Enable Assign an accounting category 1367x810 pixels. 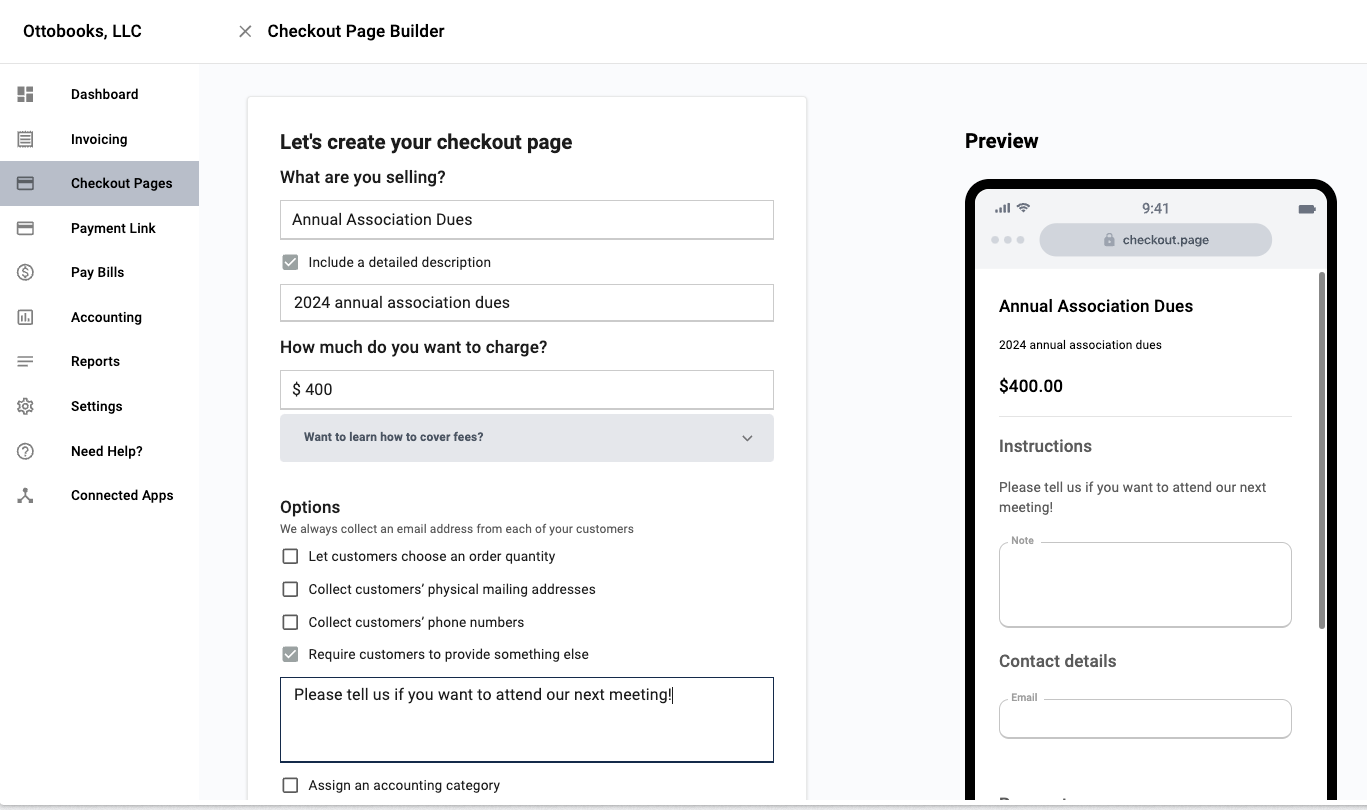coord(290,785)
